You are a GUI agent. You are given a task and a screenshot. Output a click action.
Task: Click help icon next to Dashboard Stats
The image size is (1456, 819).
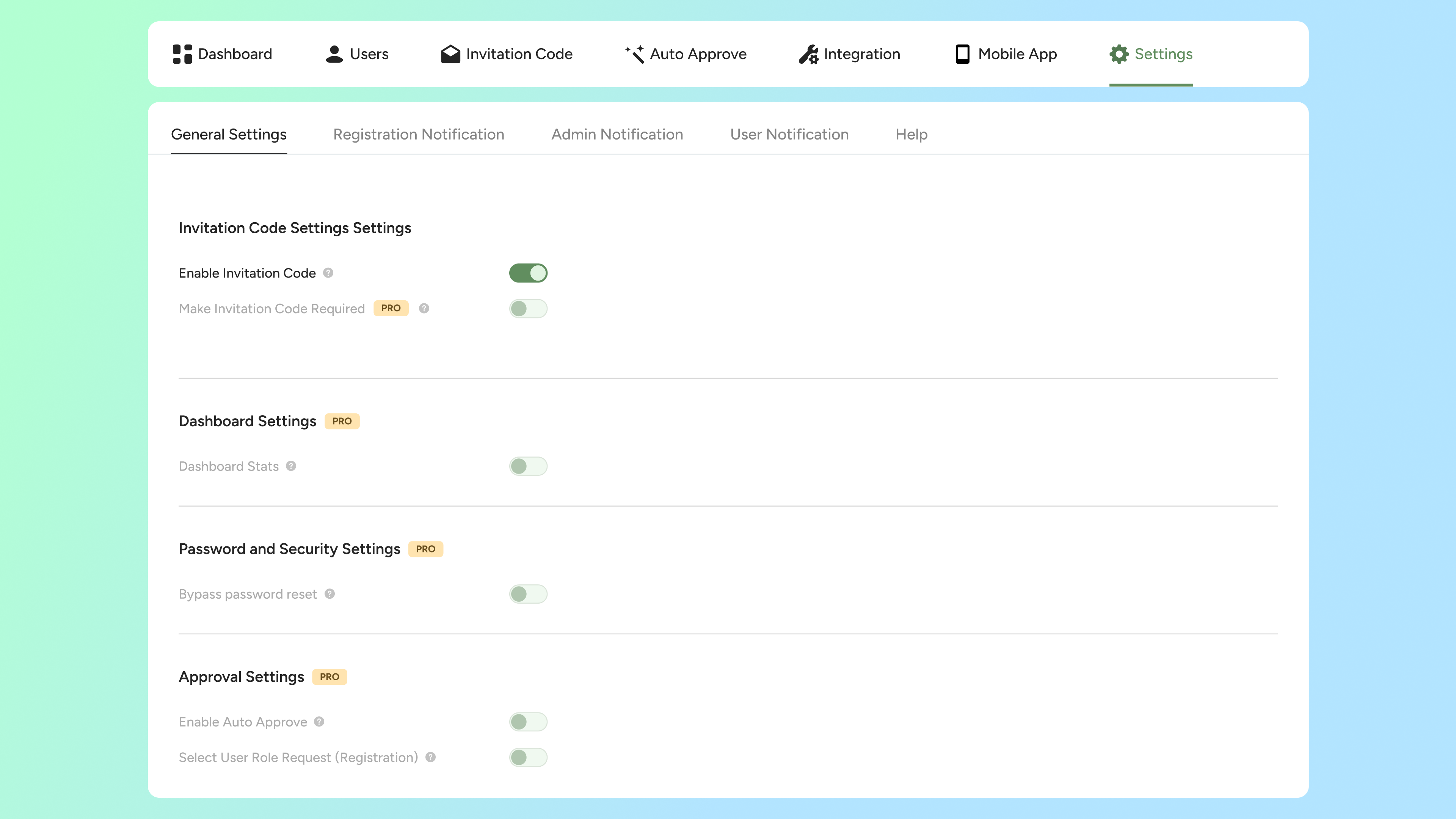pyautogui.click(x=291, y=466)
